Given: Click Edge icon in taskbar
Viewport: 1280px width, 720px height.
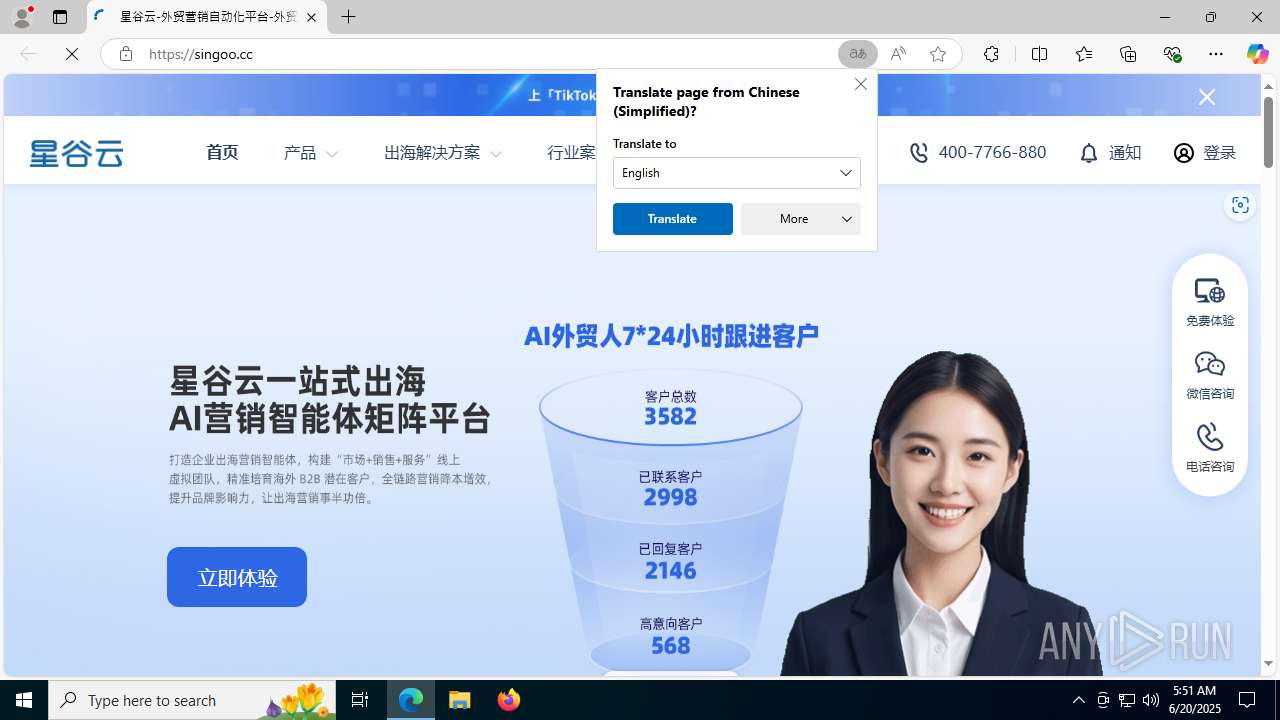Looking at the screenshot, I should pyautogui.click(x=411, y=700).
